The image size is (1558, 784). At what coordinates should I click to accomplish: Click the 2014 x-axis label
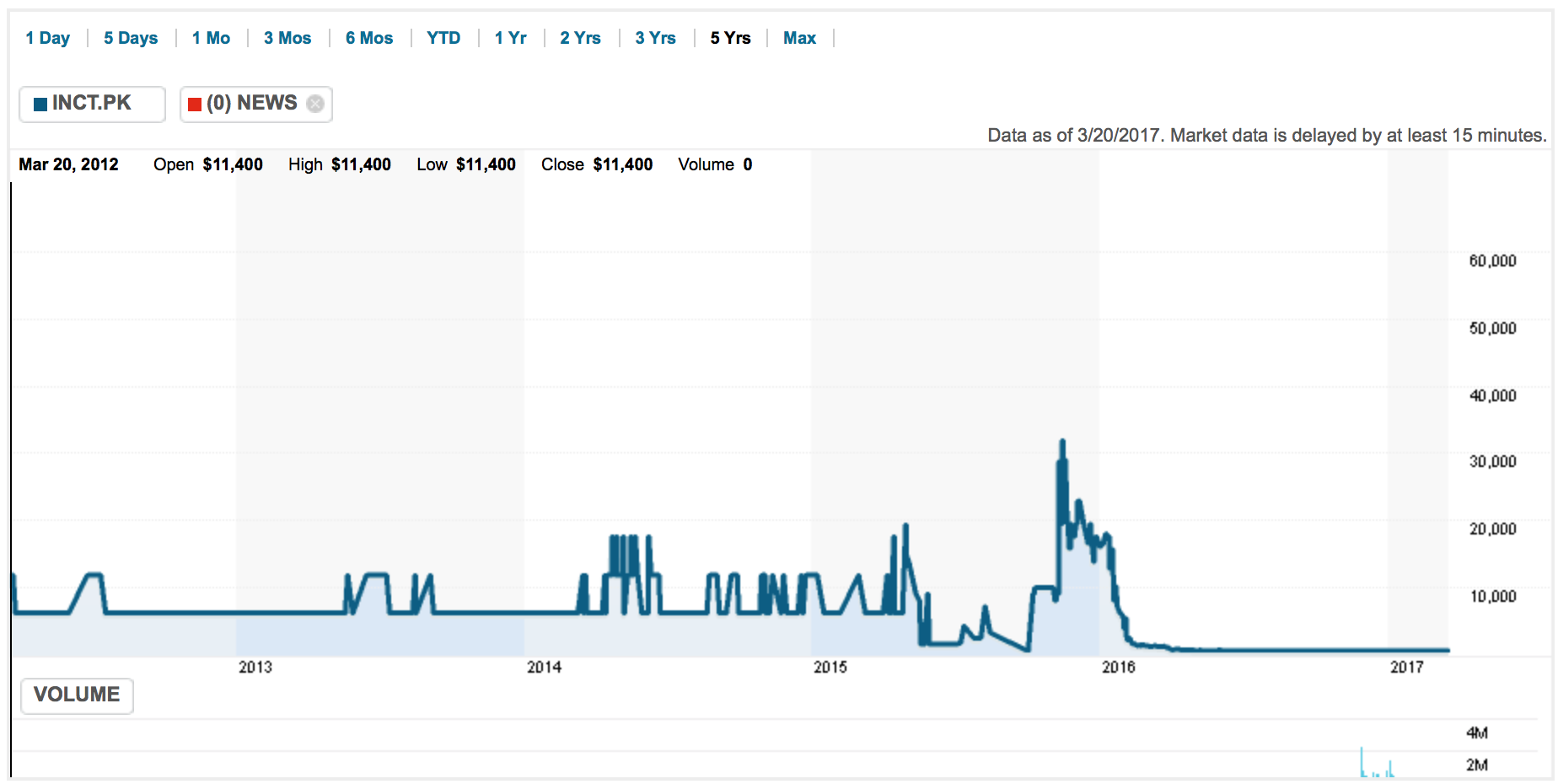pos(544,667)
